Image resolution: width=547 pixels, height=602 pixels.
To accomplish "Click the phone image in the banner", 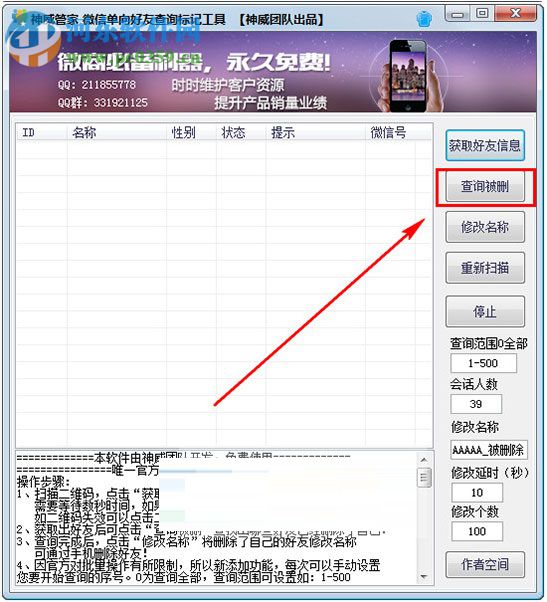I will click(x=408, y=75).
